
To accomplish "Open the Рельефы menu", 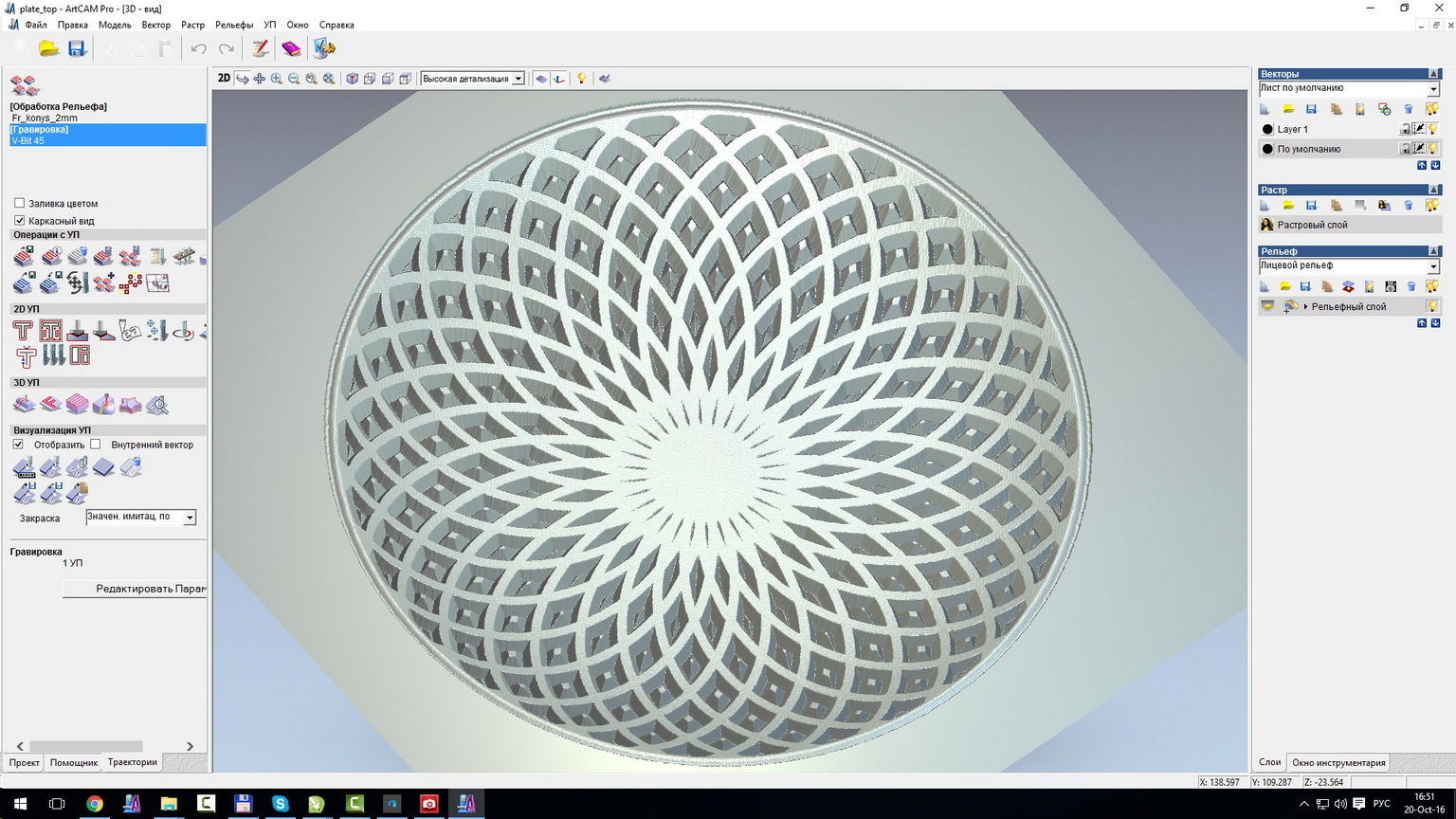I will pyautogui.click(x=234, y=25).
